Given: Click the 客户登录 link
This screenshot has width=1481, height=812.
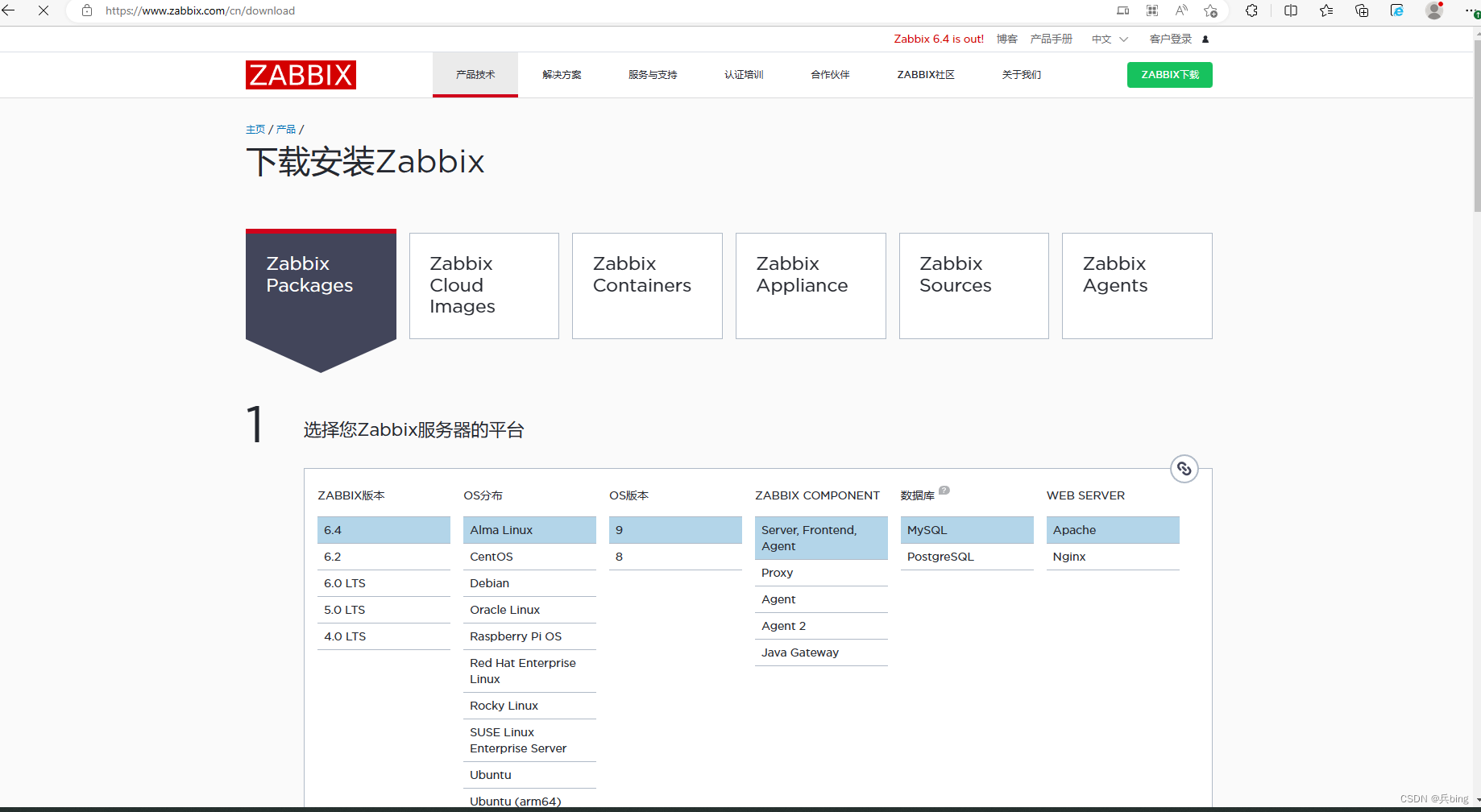Looking at the screenshot, I should 1171,39.
